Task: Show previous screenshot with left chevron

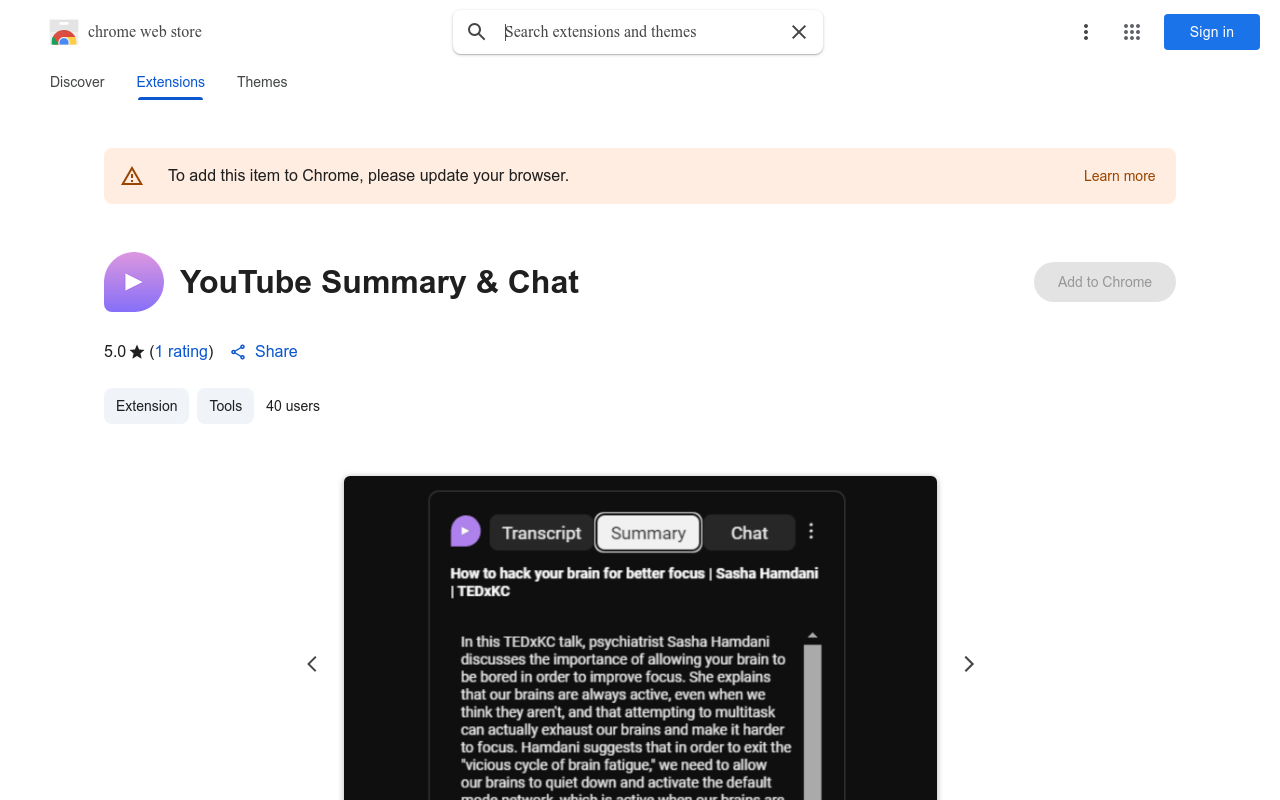Action: 312,664
